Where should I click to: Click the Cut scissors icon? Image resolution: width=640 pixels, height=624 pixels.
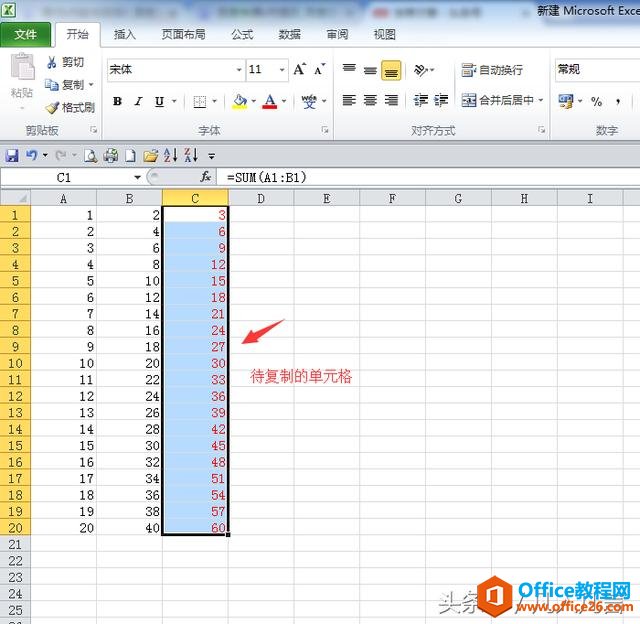pyautogui.click(x=52, y=62)
